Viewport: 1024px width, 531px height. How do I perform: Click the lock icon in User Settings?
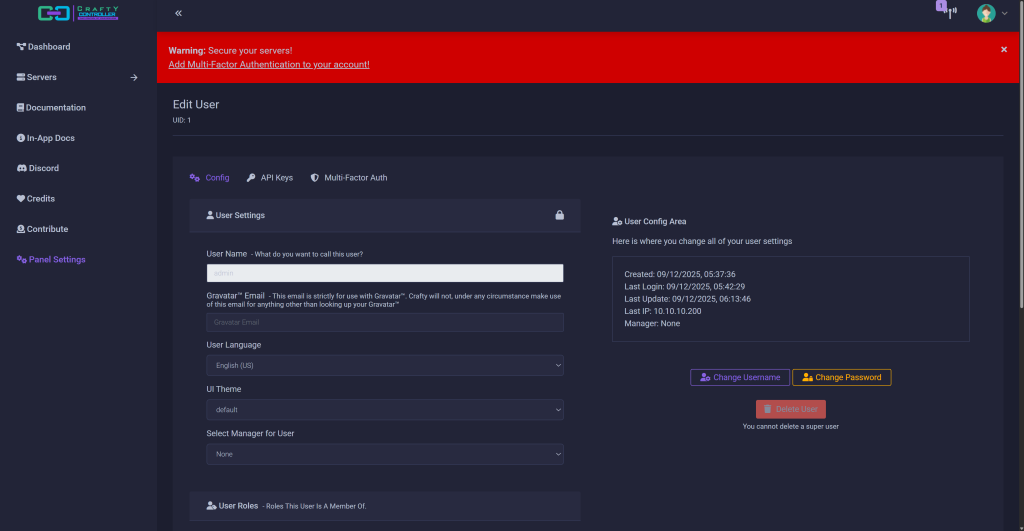tap(560, 215)
